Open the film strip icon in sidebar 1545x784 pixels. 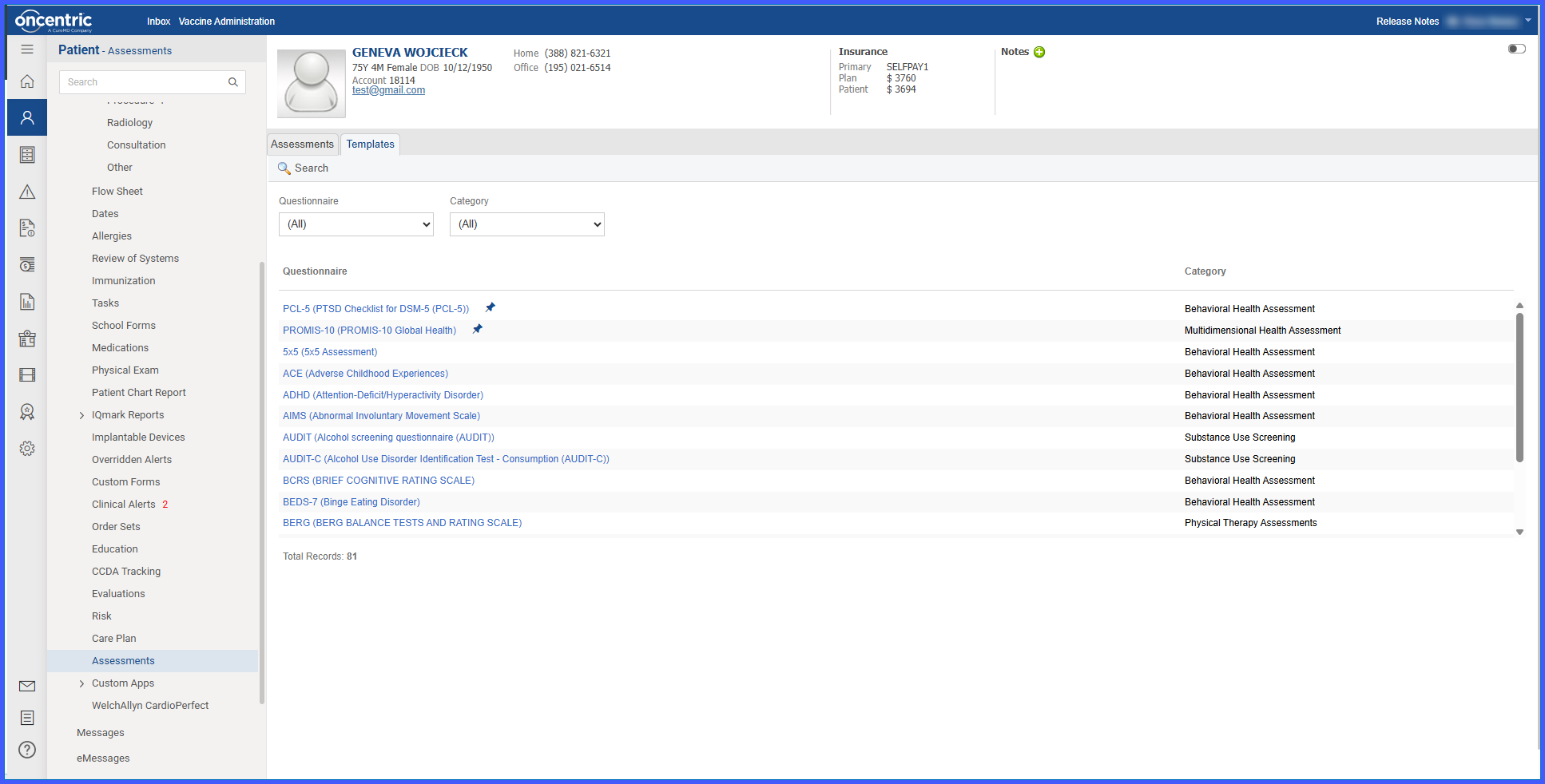pos(27,375)
